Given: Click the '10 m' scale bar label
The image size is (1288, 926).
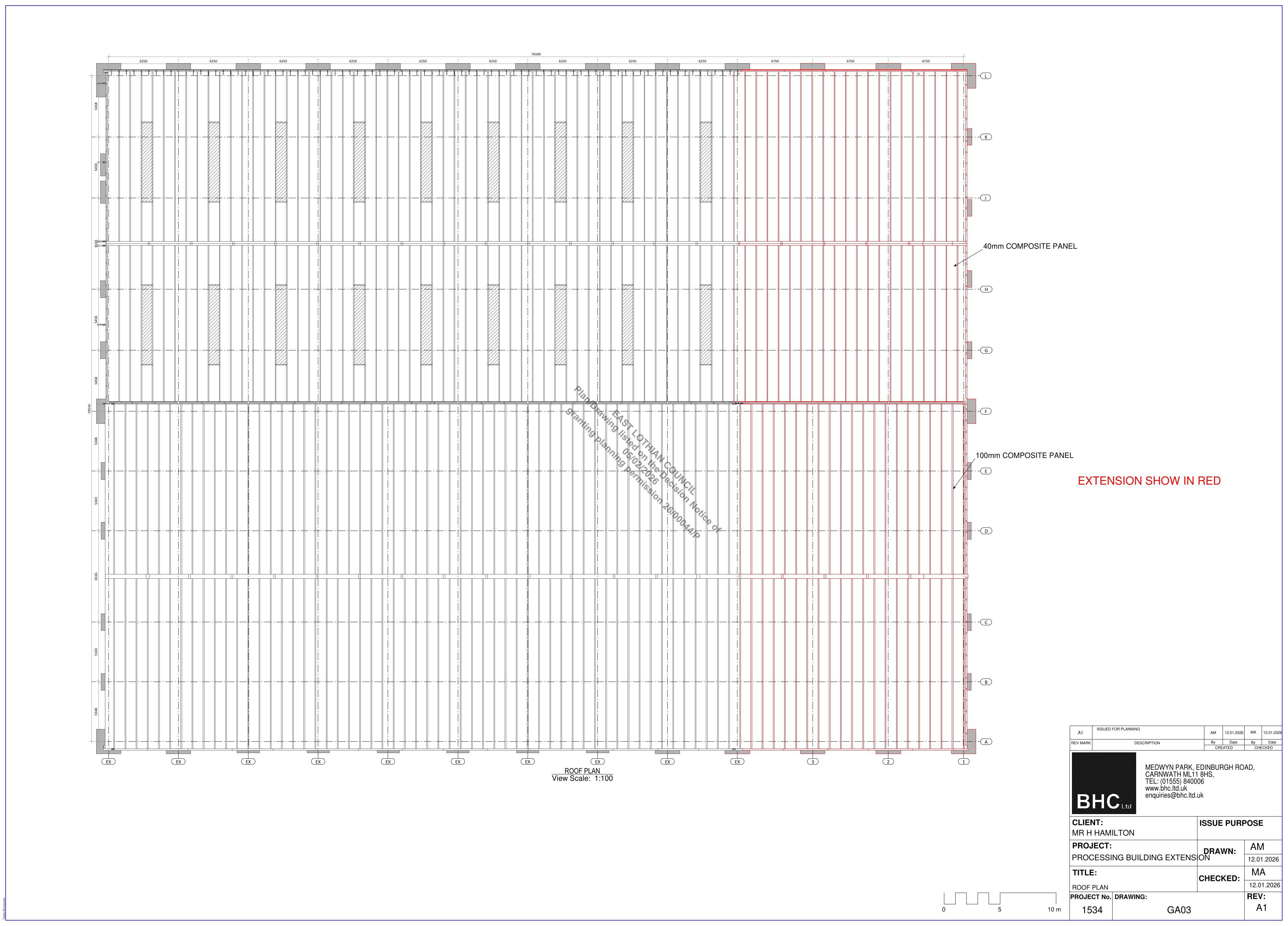Looking at the screenshot, I should click(1054, 910).
